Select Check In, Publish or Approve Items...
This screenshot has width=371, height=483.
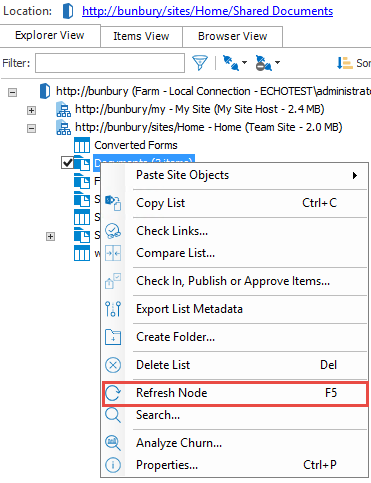[234, 281]
